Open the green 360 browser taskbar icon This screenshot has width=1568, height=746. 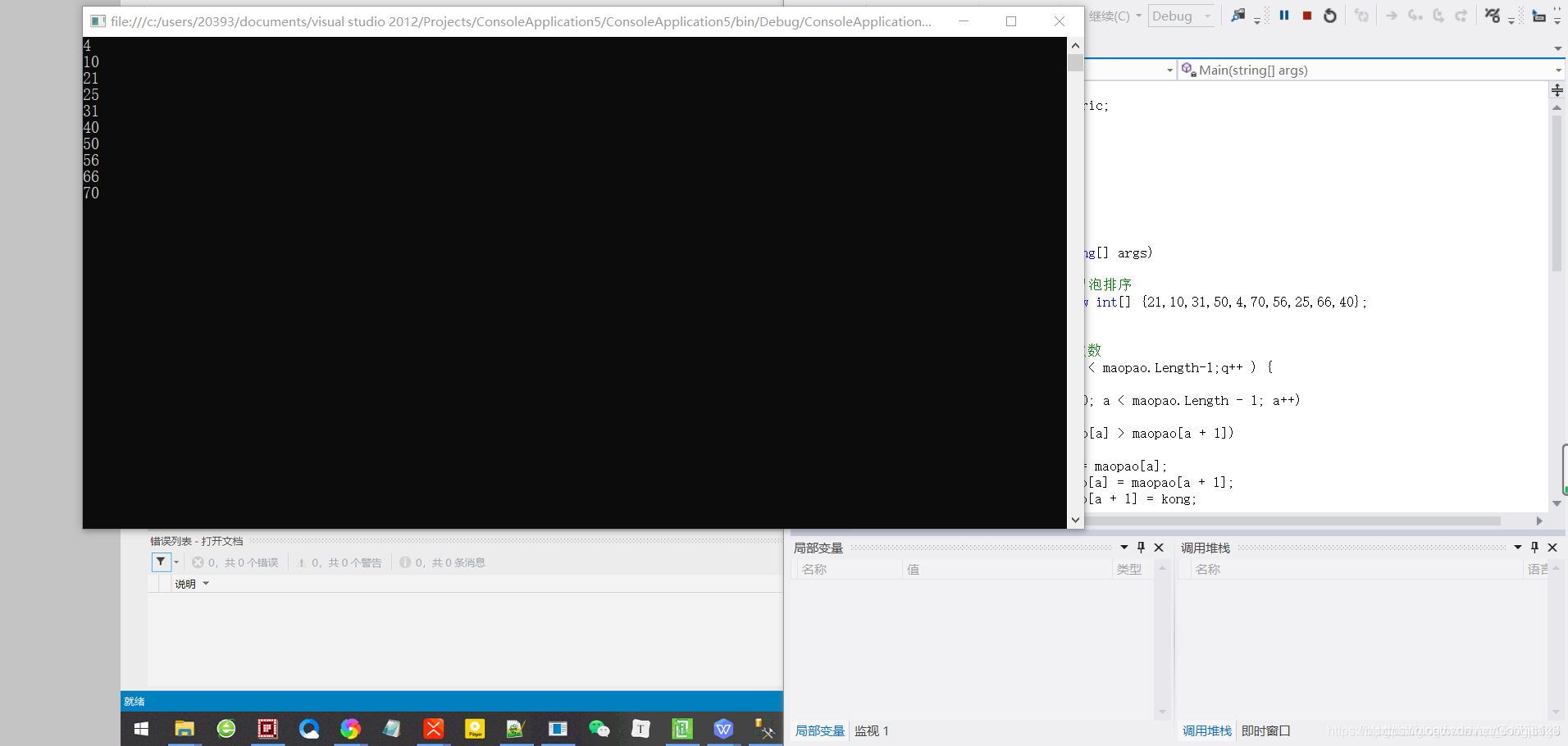coord(226,729)
